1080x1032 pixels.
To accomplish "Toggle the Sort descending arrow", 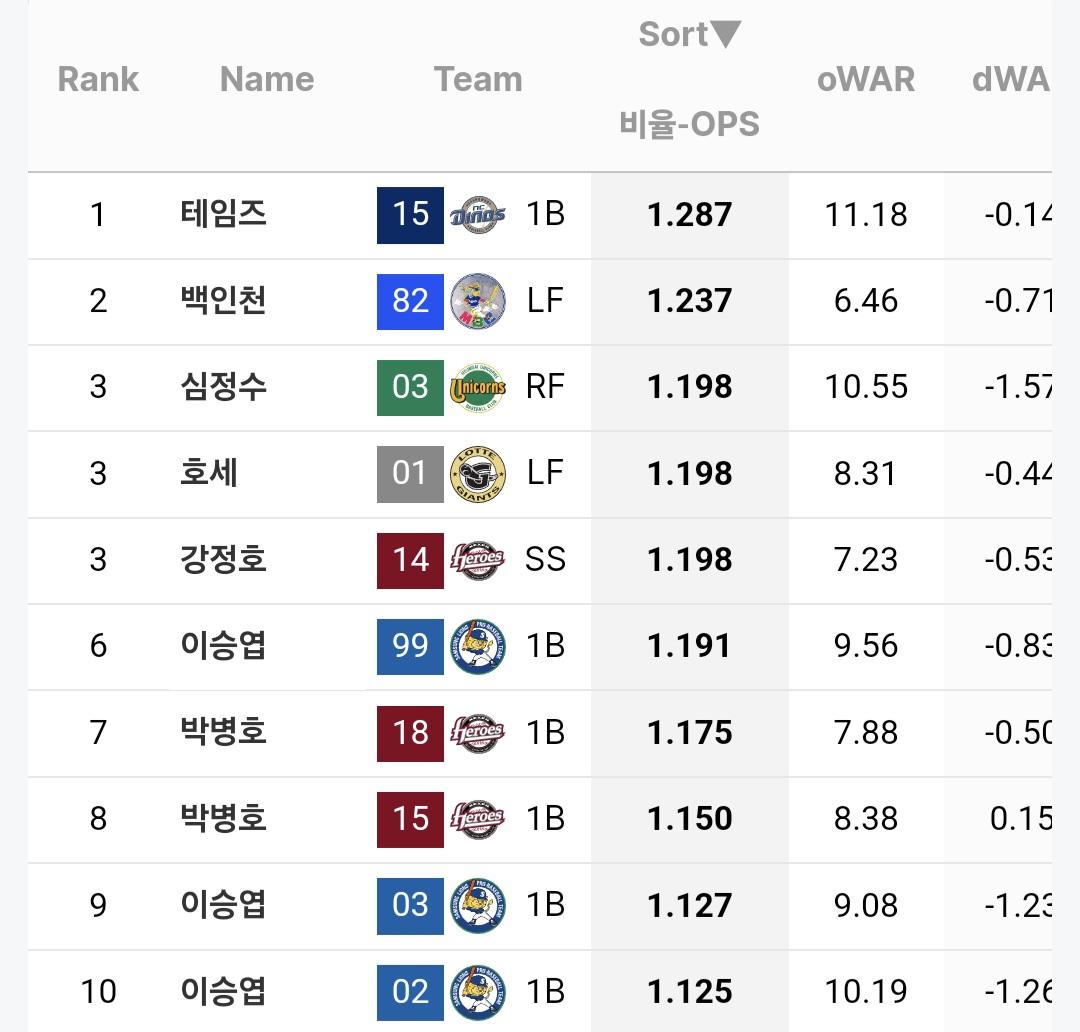I will [725, 35].
